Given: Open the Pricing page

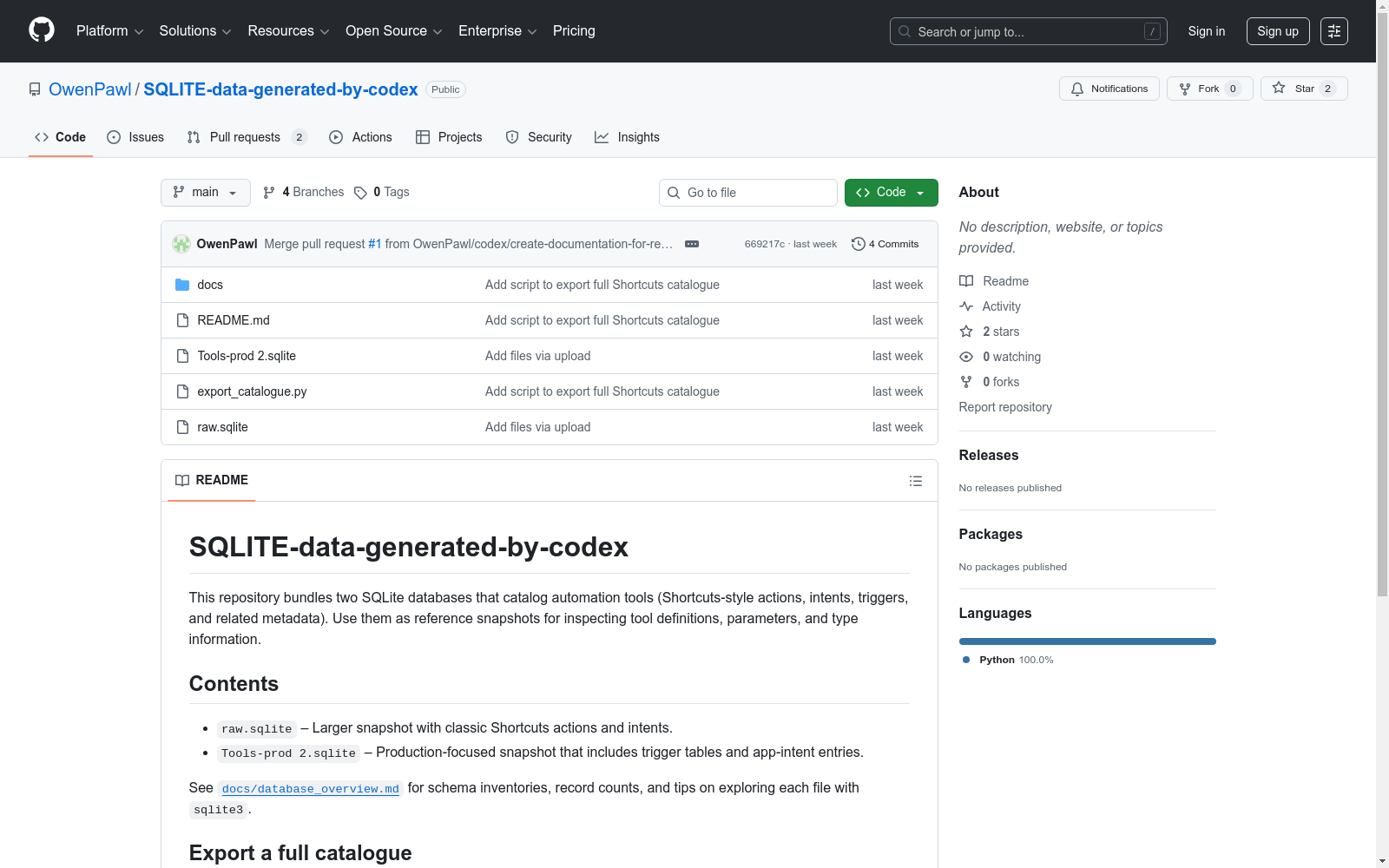Looking at the screenshot, I should (574, 31).
